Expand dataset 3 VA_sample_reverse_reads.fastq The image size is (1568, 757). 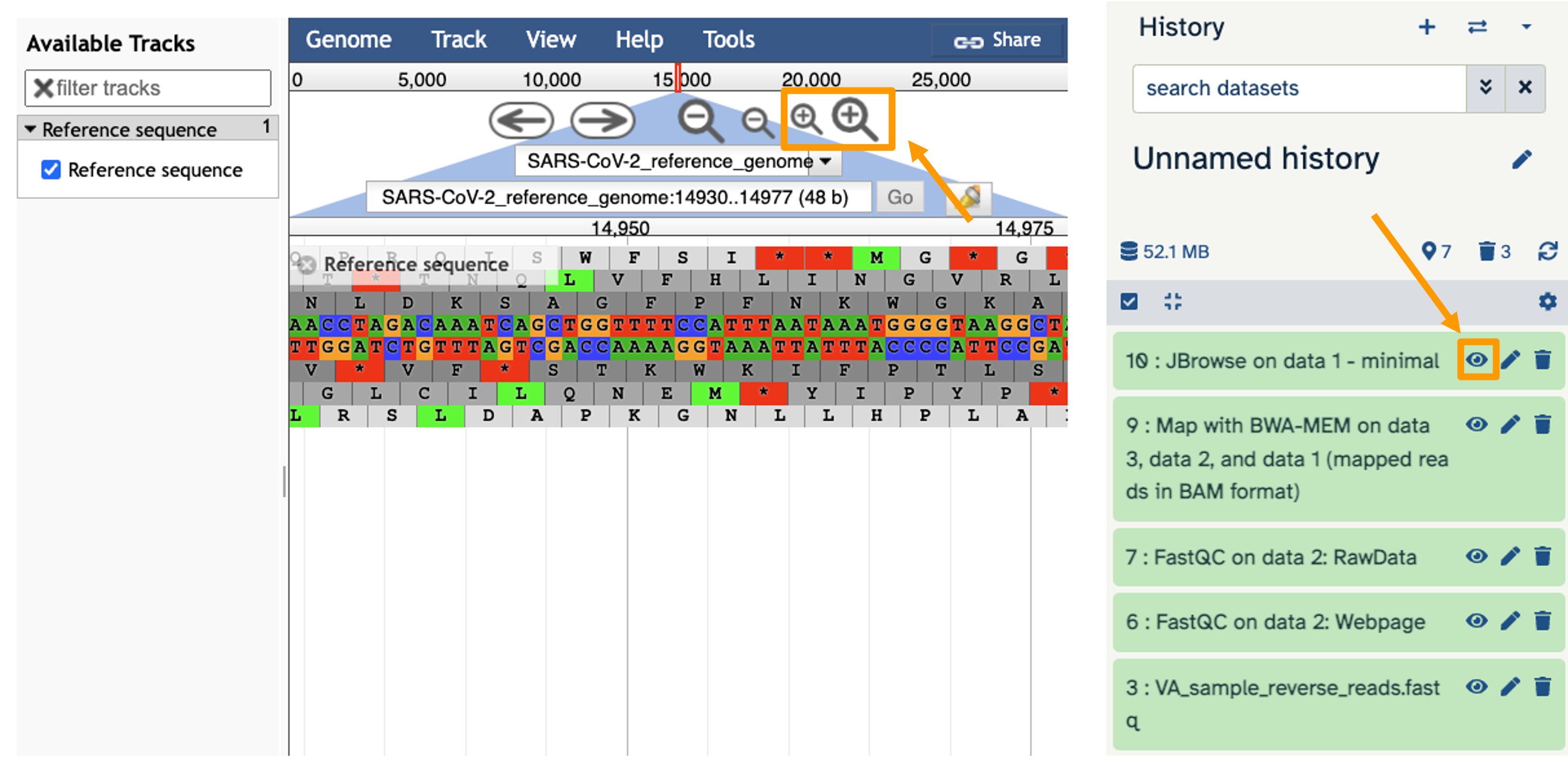coord(1283,704)
